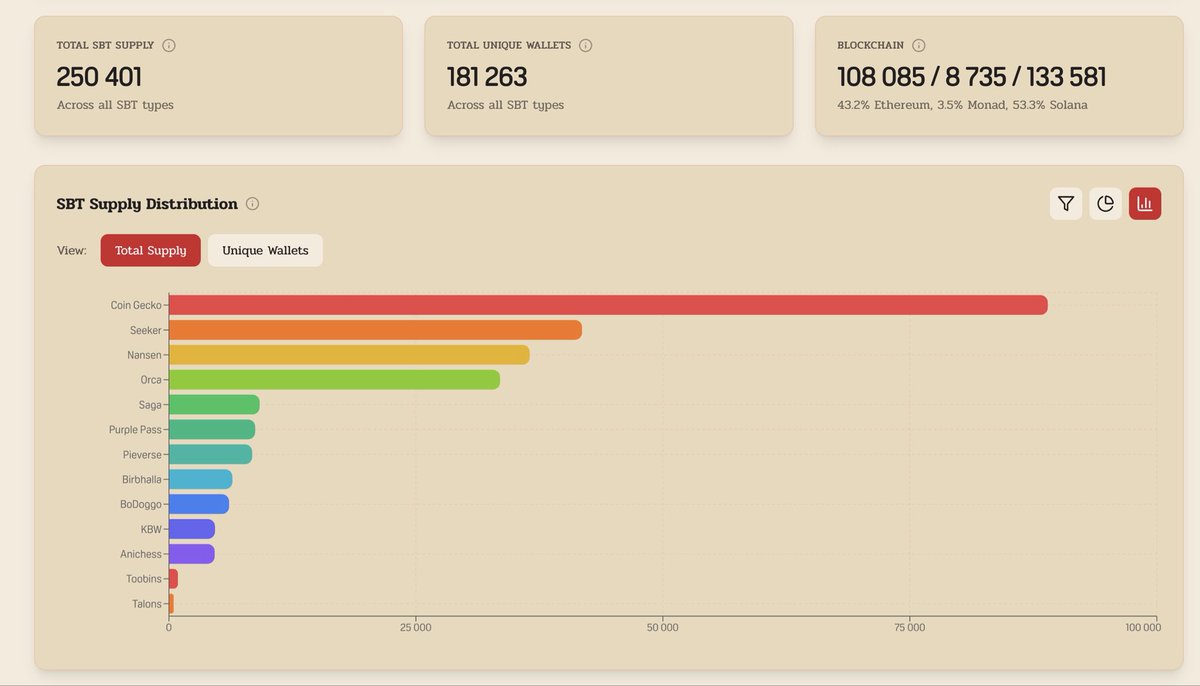Click the 250 401 total supply value
This screenshot has height=686, width=1200.
(x=99, y=77)
